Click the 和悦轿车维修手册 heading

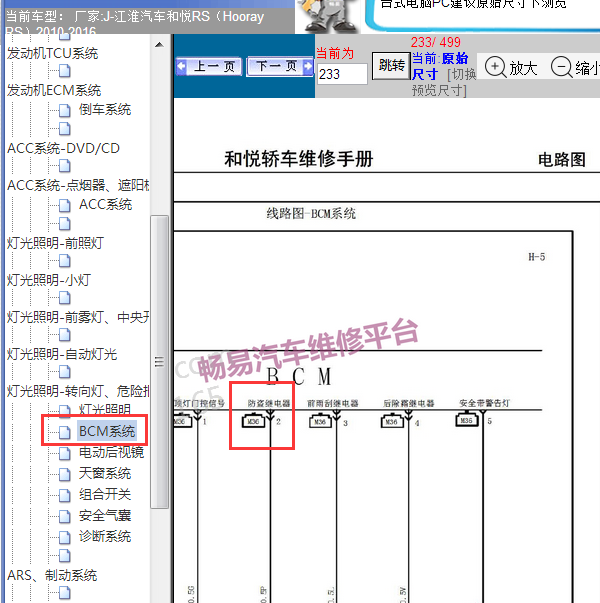click(299, 159)
